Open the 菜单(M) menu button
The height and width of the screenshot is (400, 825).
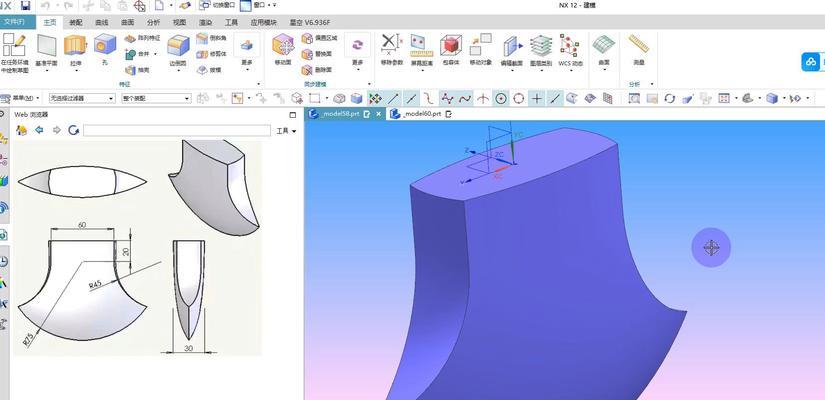[20, 98]
